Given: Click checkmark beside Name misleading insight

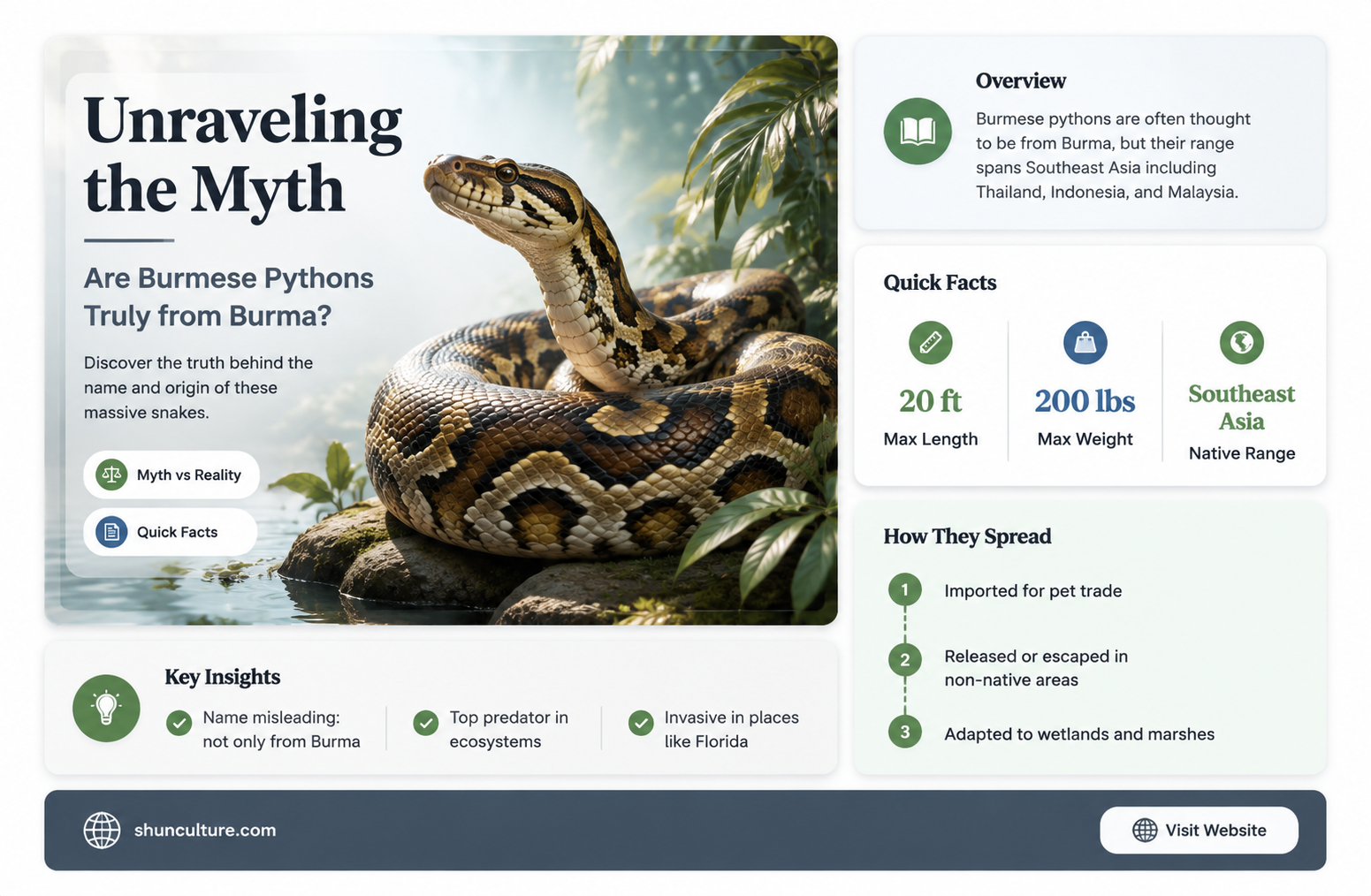Looking at the screenshot, I should pos(179,723).
